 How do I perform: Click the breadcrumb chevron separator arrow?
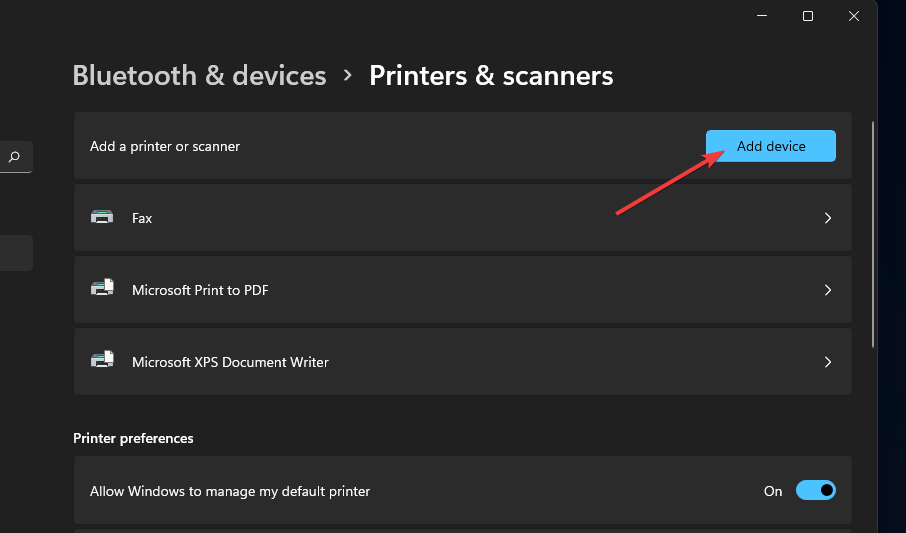348,76
